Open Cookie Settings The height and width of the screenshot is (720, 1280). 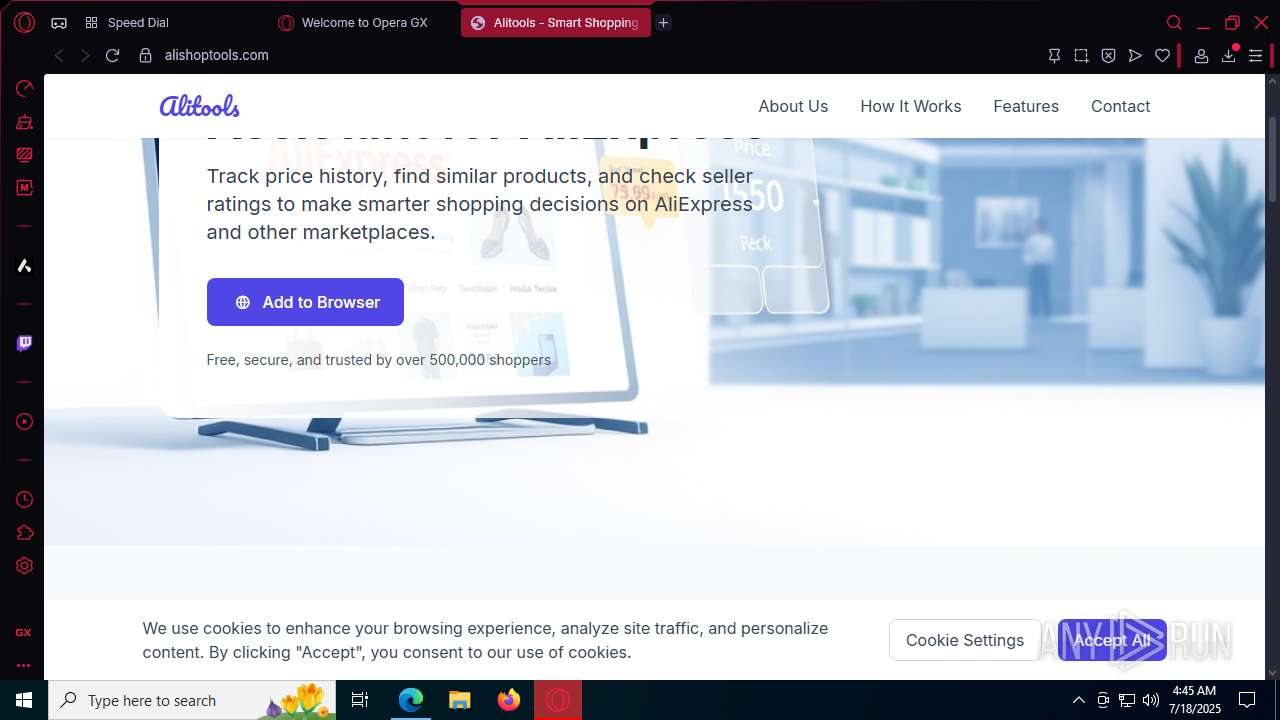[965, 640]
